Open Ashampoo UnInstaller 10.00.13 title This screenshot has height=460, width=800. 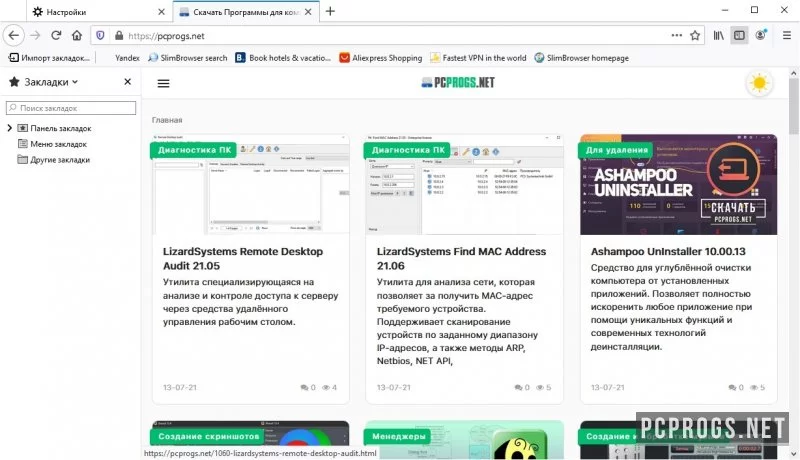[668, 251]
